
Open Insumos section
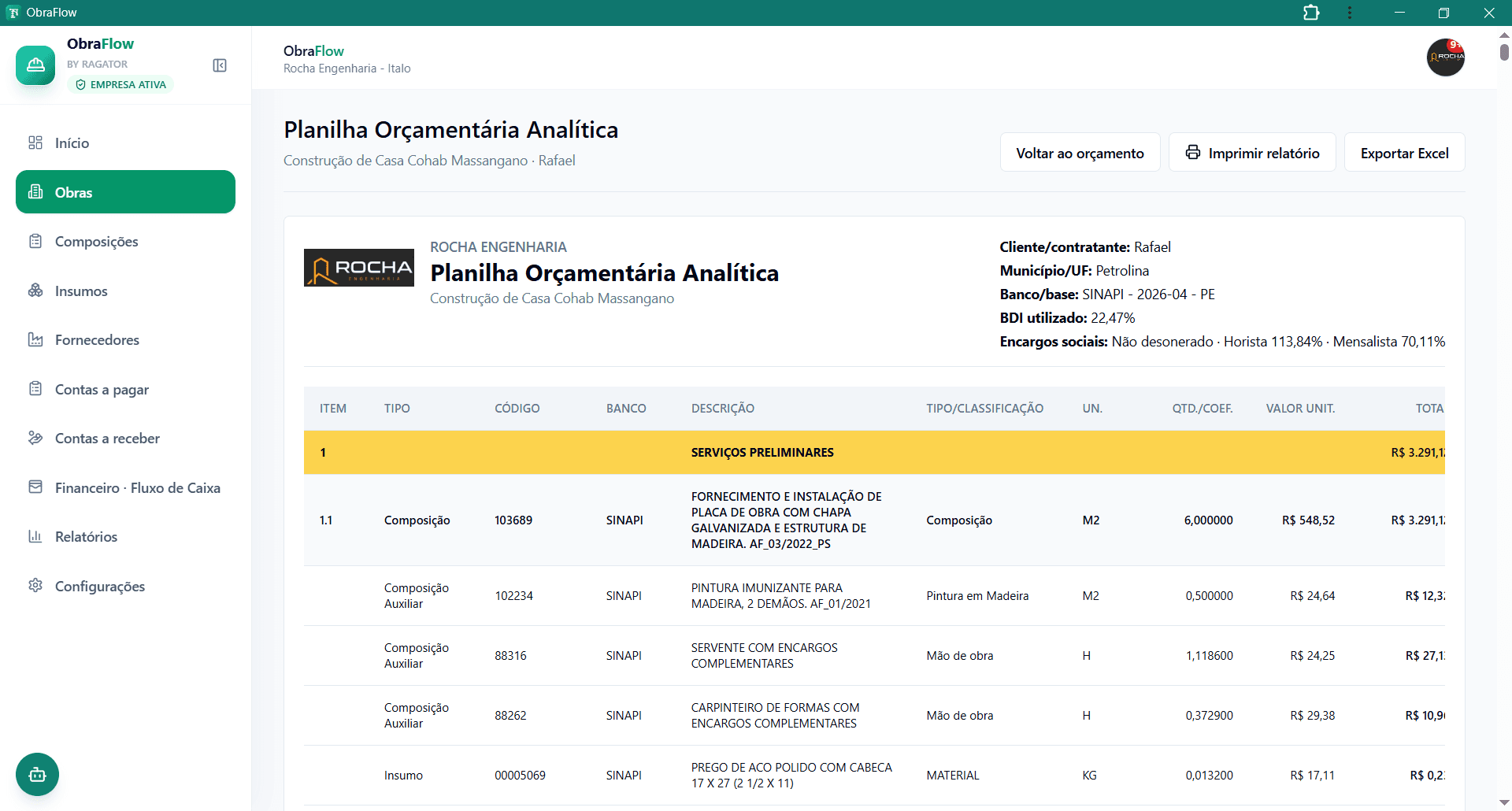pyautogui.click(x=125, y=291)
